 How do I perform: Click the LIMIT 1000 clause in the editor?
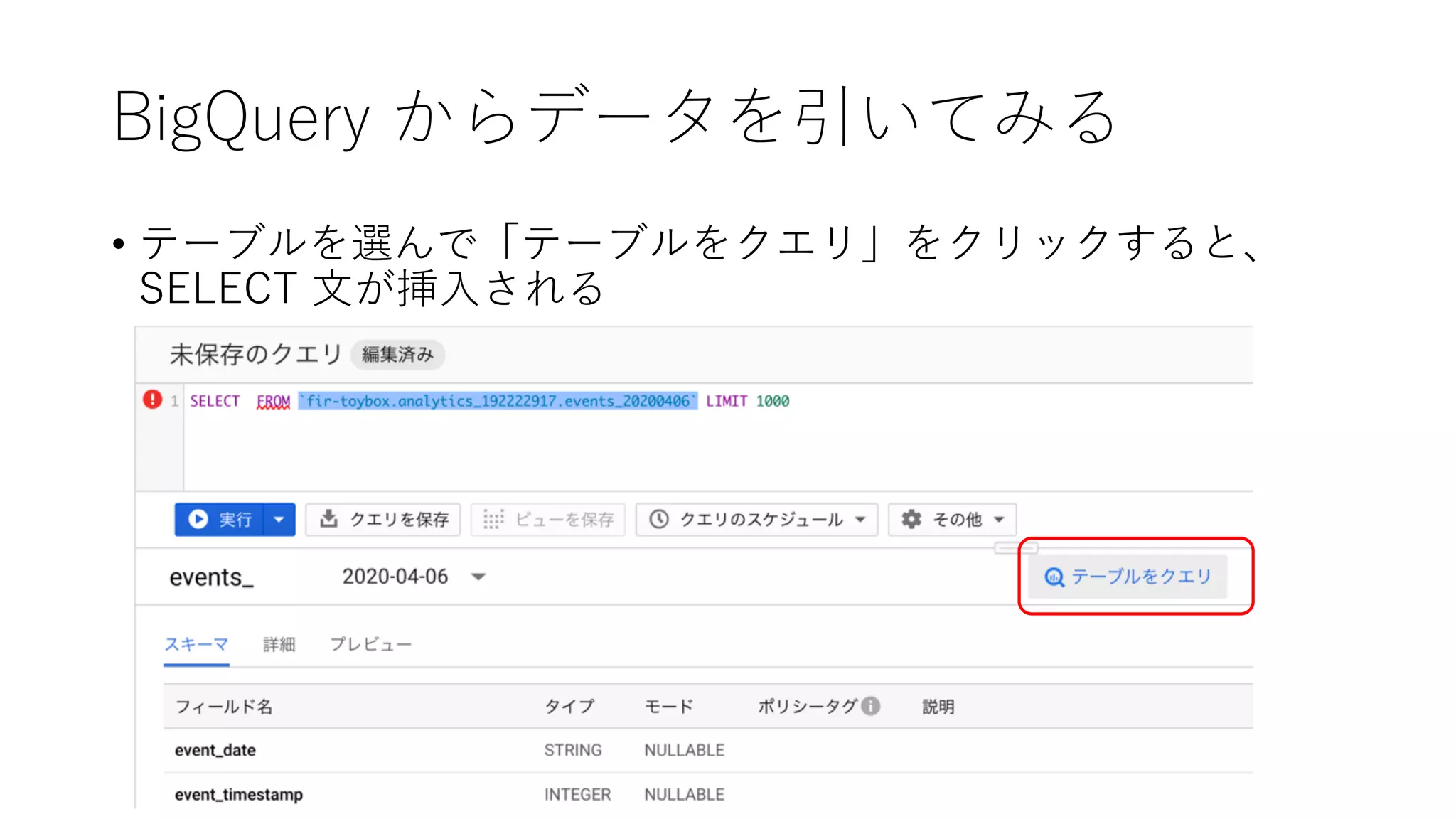tap(748, 401)
